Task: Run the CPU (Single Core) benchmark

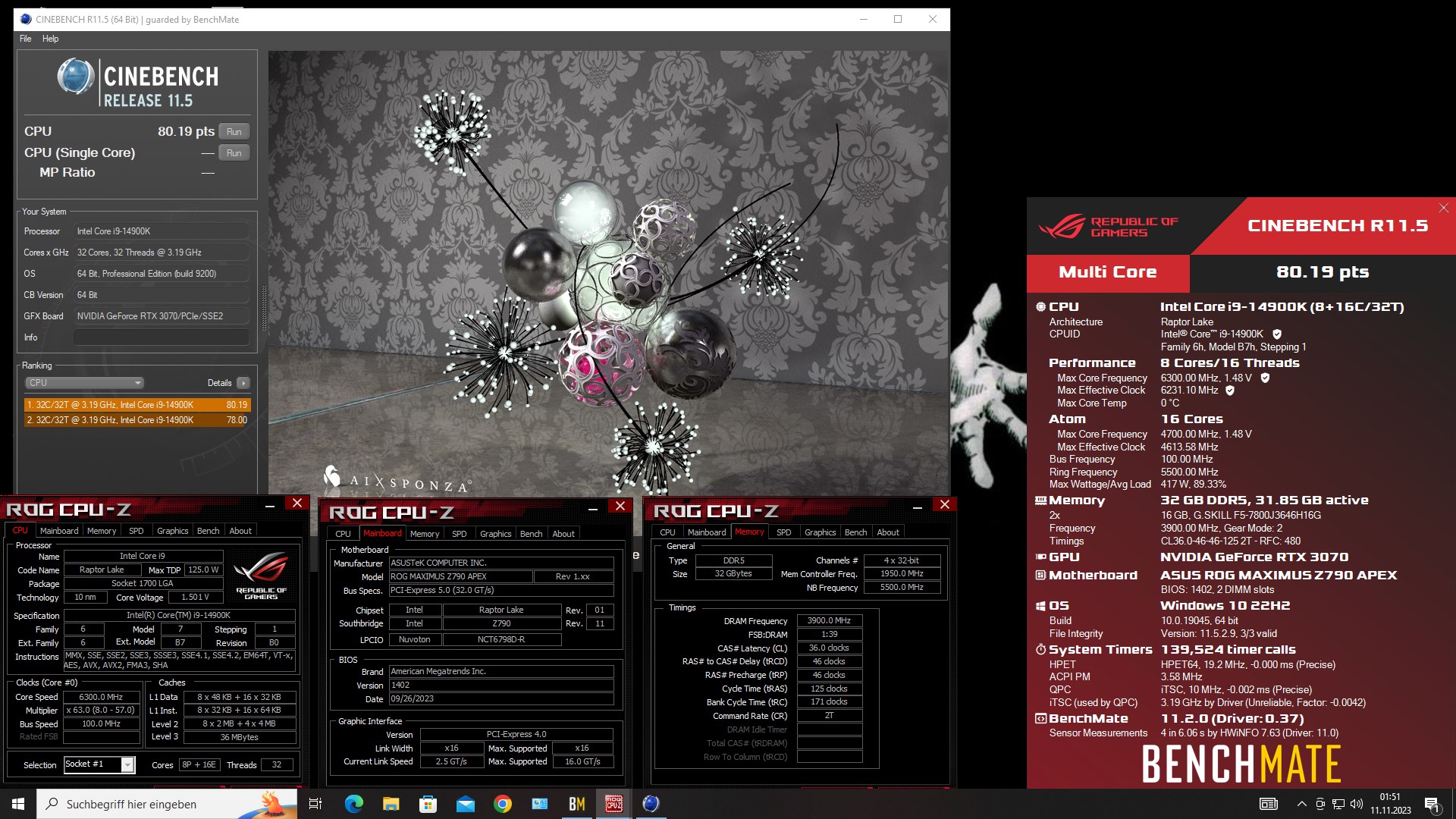Action: [x=234, y=153]
